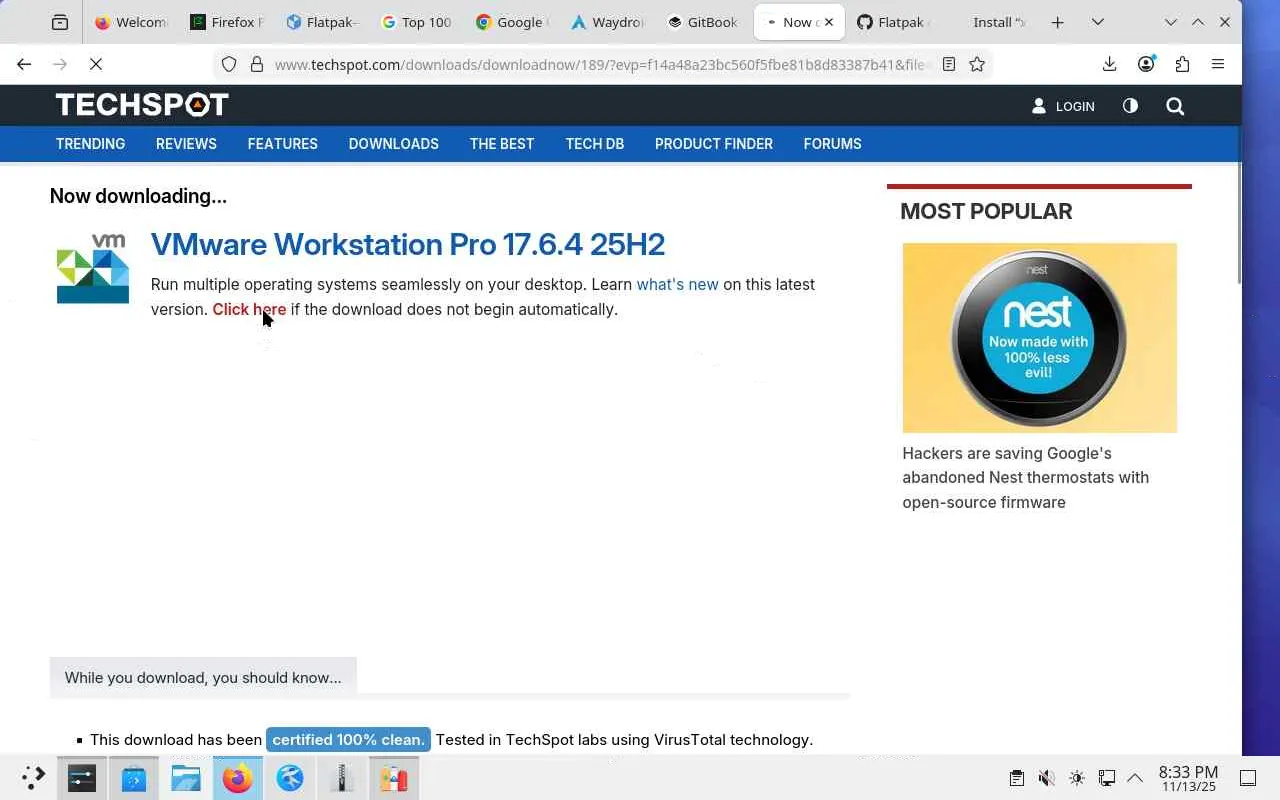
Task: Open the Firefox downloads panel
Action: tap(1109, 64)
